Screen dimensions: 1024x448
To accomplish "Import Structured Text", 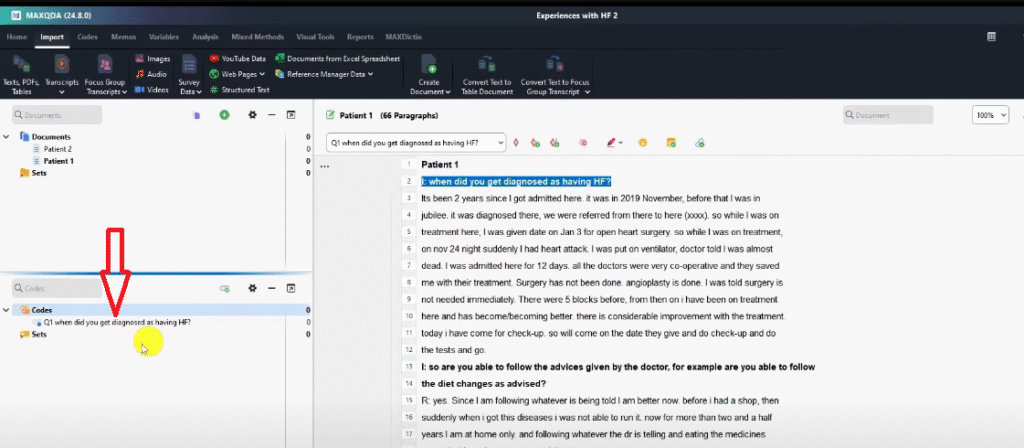I will (240, 90).
